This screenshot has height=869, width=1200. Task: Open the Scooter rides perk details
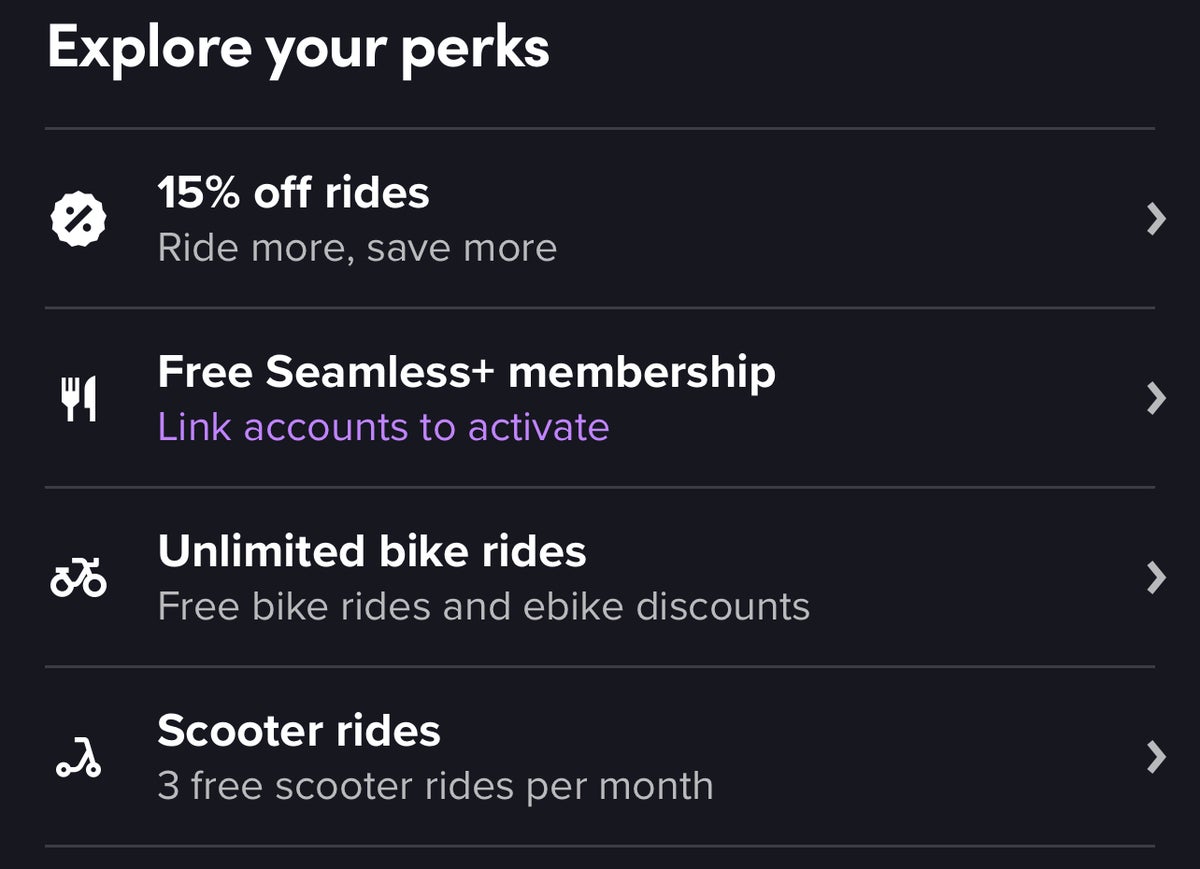pyautogui.click(x=1156, y=757)
